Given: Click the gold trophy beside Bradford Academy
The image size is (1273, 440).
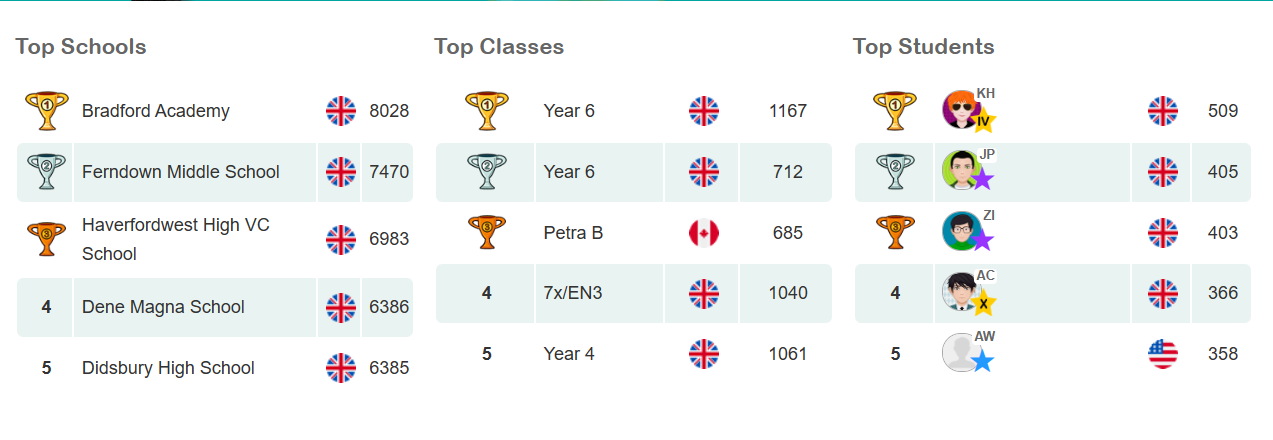Looking at the screenshot, I should [x=46, y=110].
